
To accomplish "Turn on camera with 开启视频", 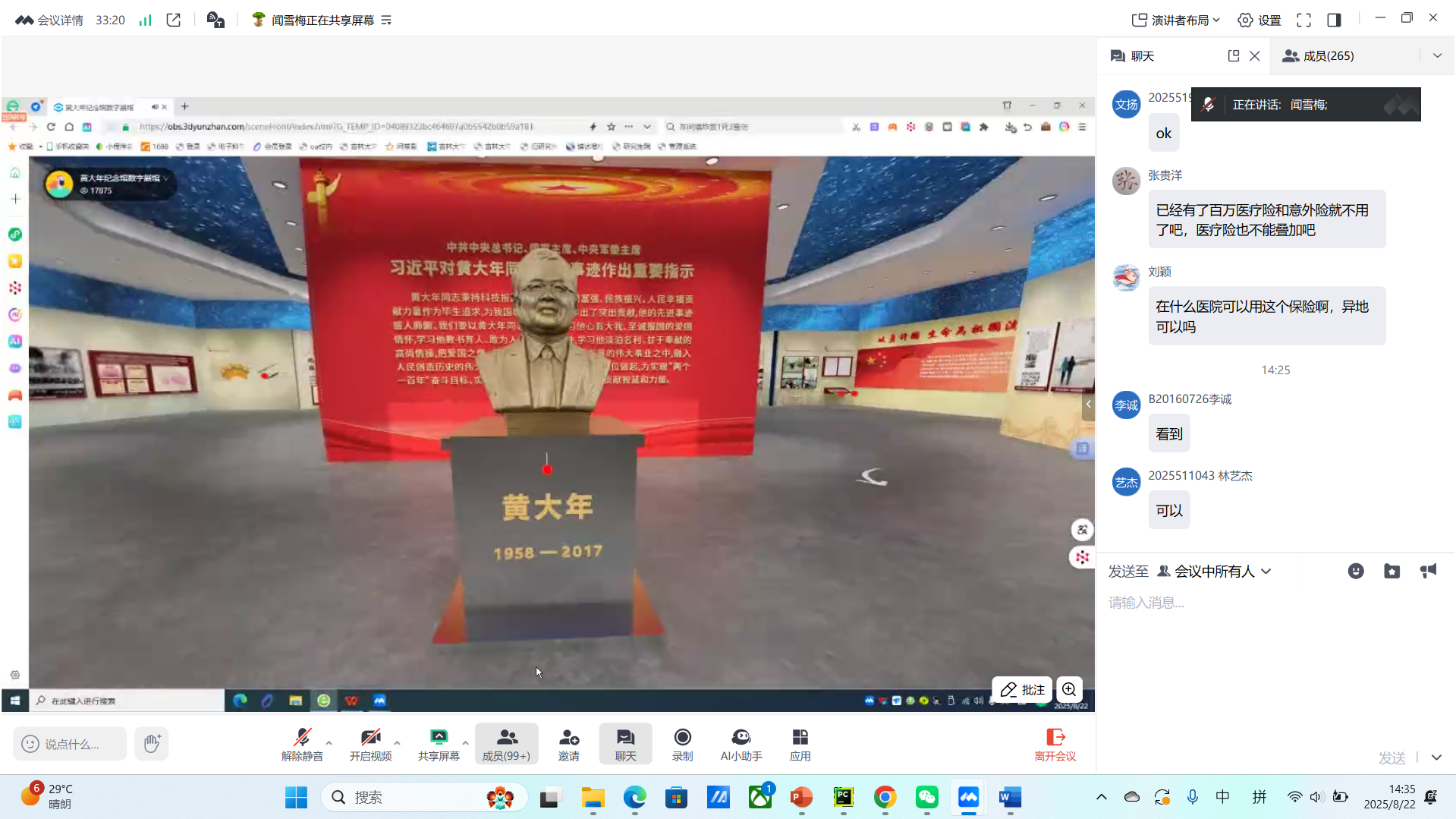I will tap(370, 744).
